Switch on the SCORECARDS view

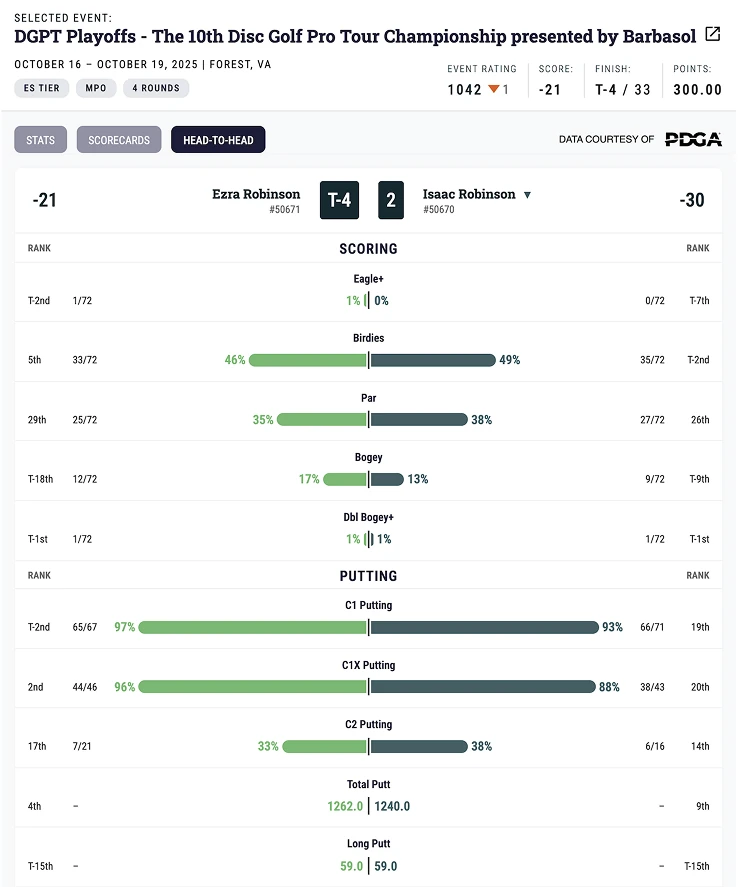(x=118, y=140)
